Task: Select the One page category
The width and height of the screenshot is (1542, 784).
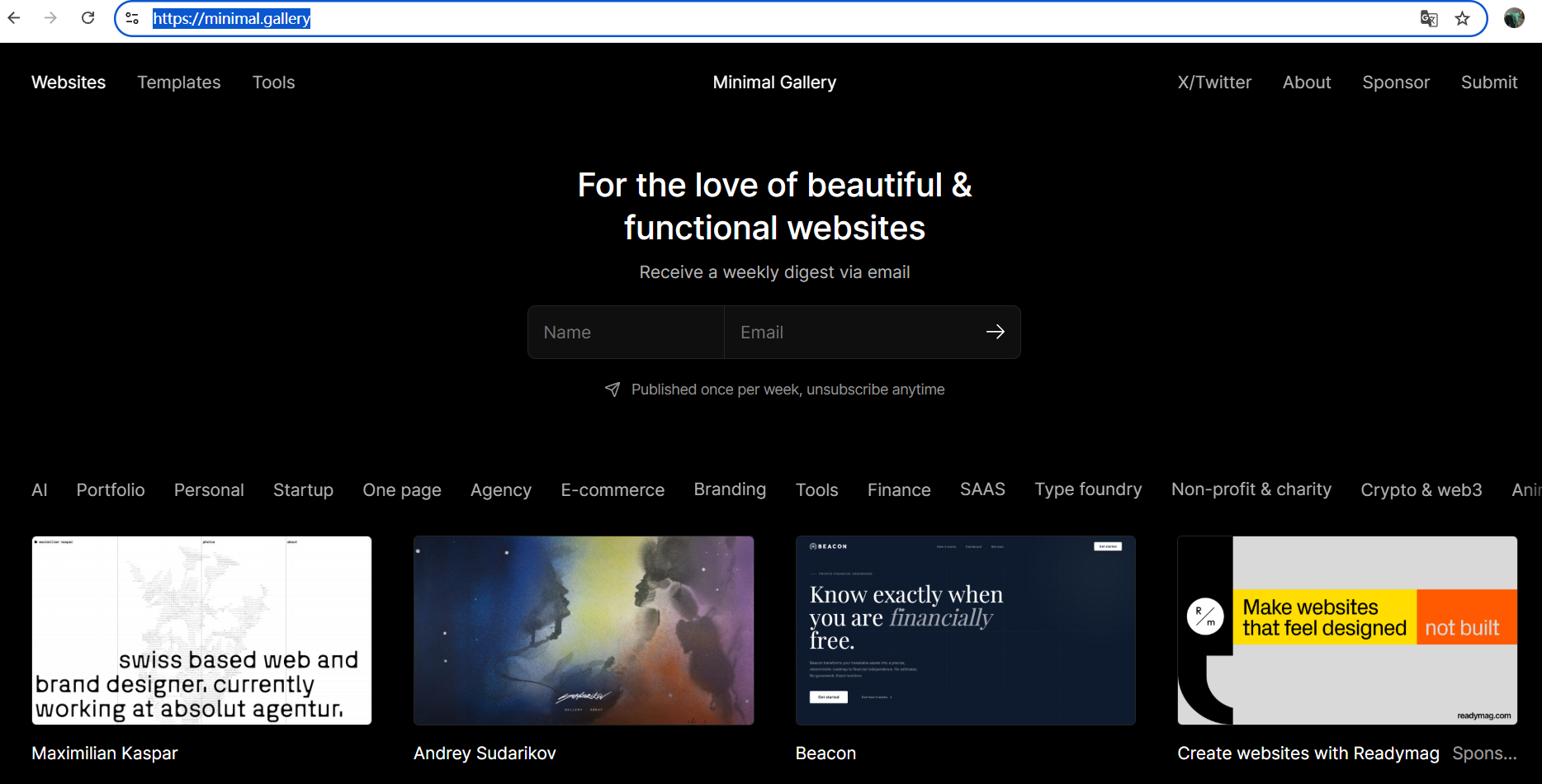Action: pos(402,490)
